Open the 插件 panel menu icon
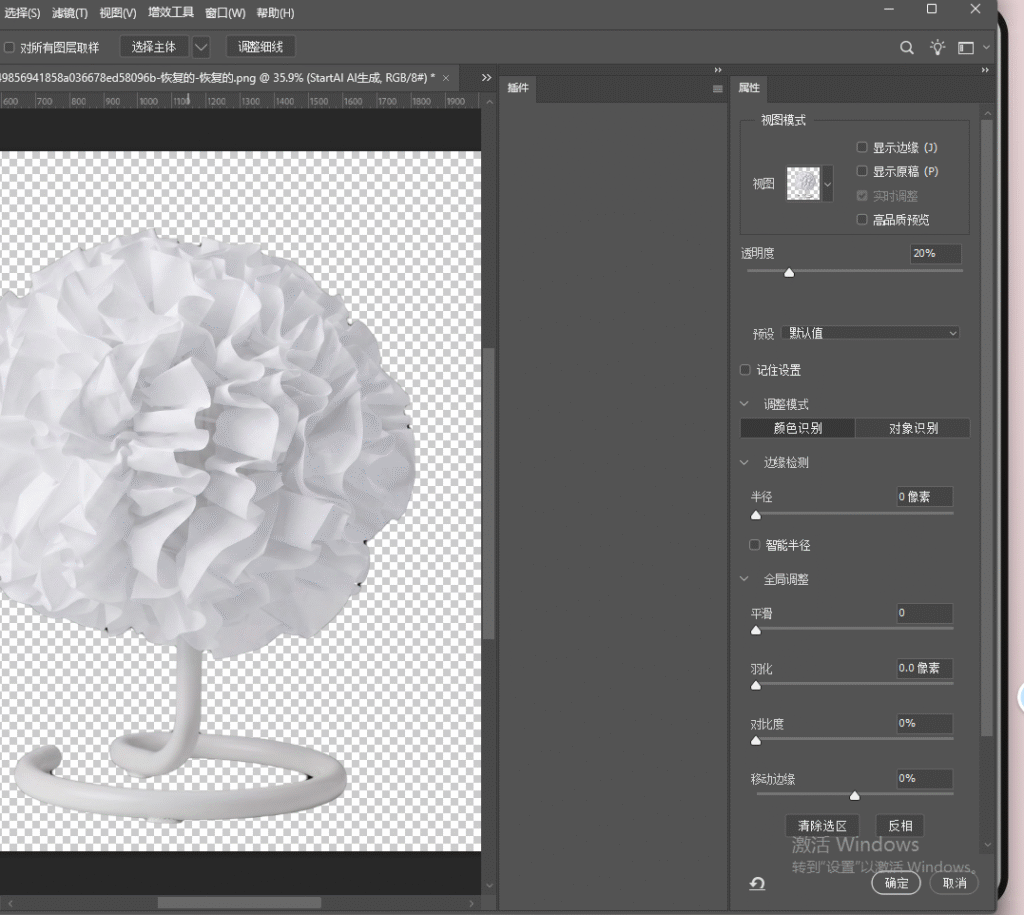 coord(718,89)
